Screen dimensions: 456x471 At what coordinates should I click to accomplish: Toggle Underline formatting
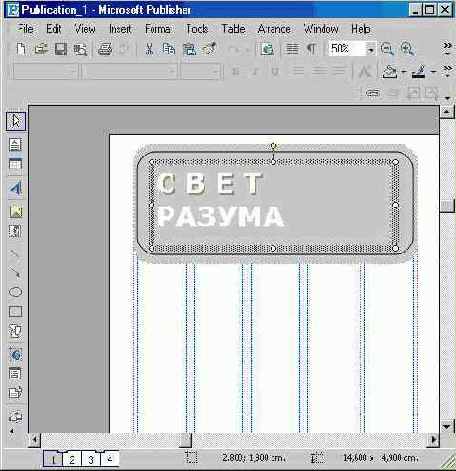click(275, 71)
